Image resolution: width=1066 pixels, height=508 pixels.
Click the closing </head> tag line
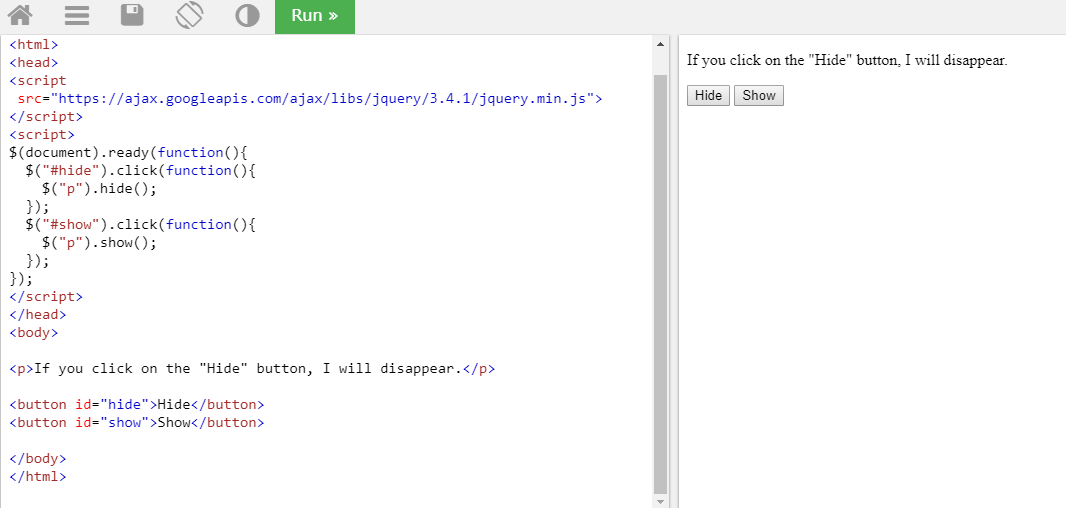click(38, 315)
